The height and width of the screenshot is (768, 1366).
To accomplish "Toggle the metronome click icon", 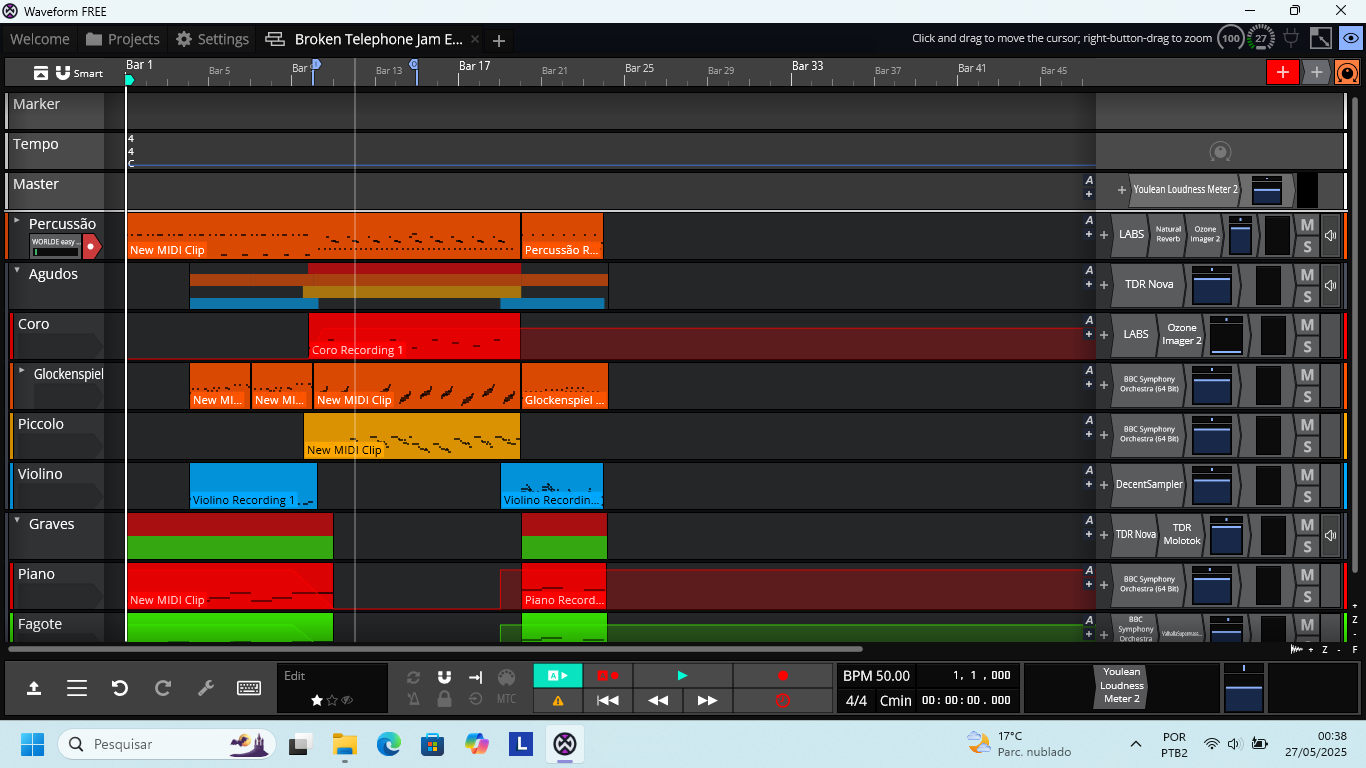I will tap(413, 699).
